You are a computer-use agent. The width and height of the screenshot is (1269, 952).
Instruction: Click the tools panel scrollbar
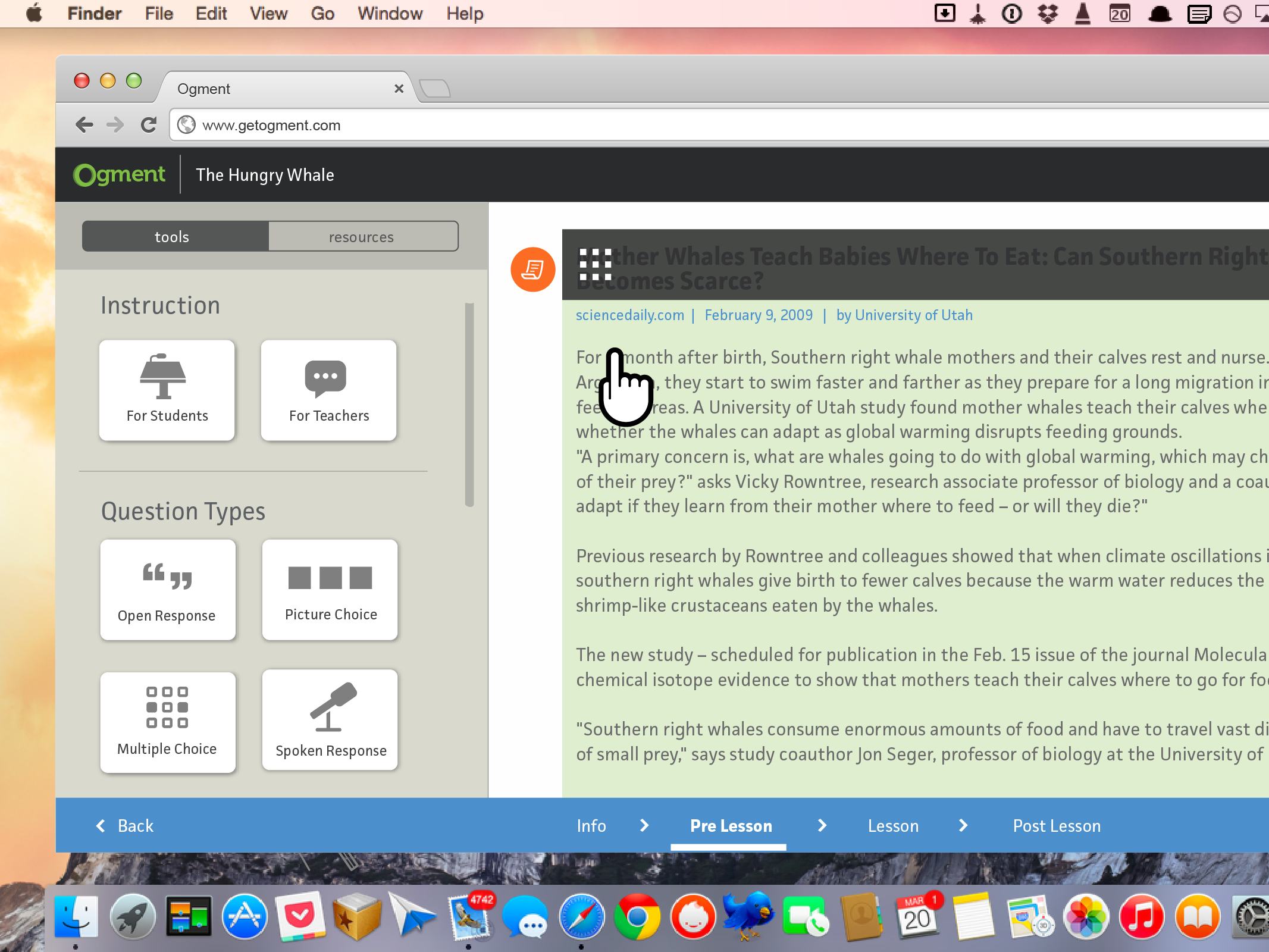click(469, 405)
